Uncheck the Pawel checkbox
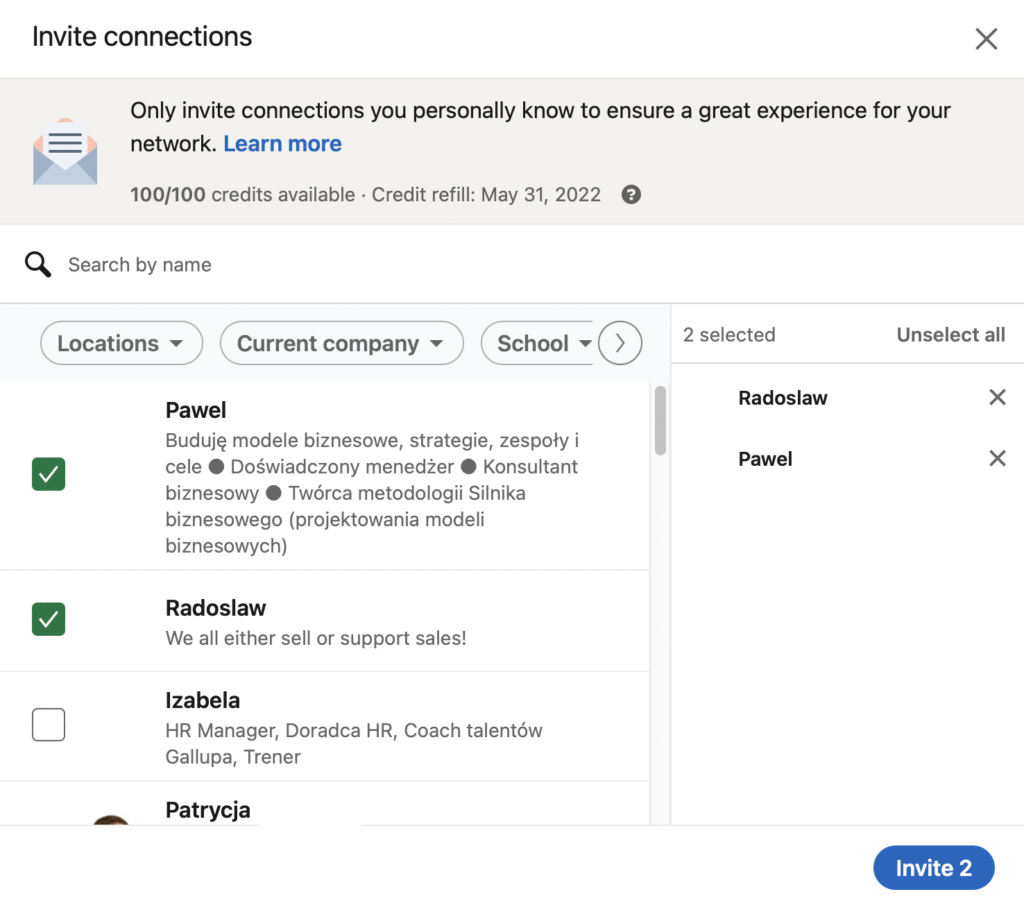This screenshot has width=1024, height=901. pos(49,474)
